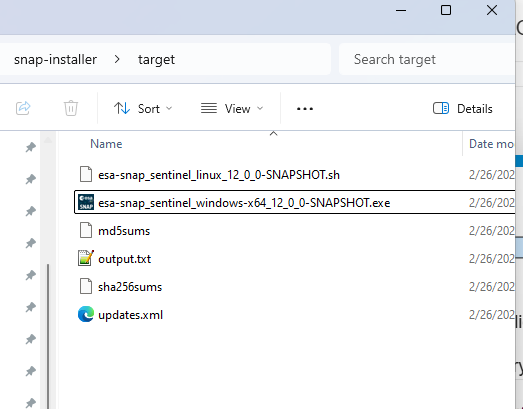Click the date cell of the updates.xml row
This screenshot has width=523, height=409.
click(492, 315)
